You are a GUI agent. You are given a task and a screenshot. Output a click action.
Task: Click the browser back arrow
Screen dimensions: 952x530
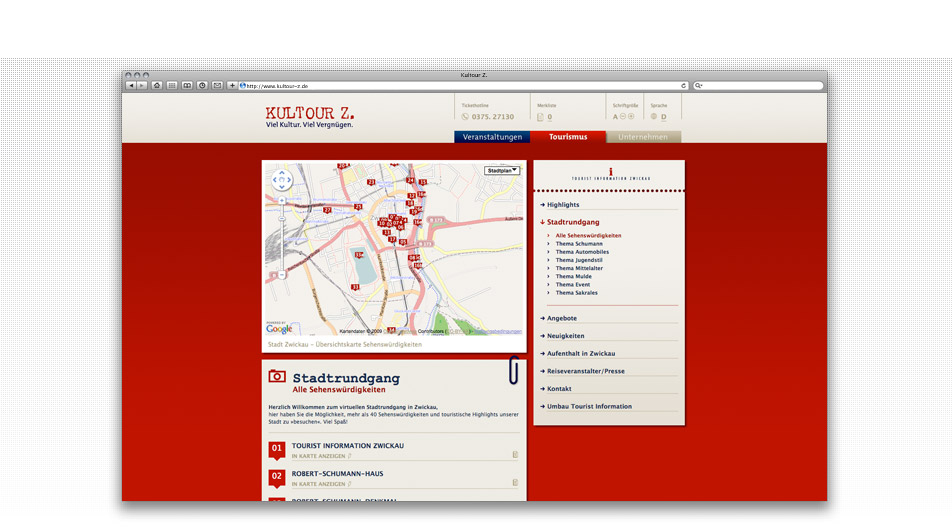pos(130,86)
